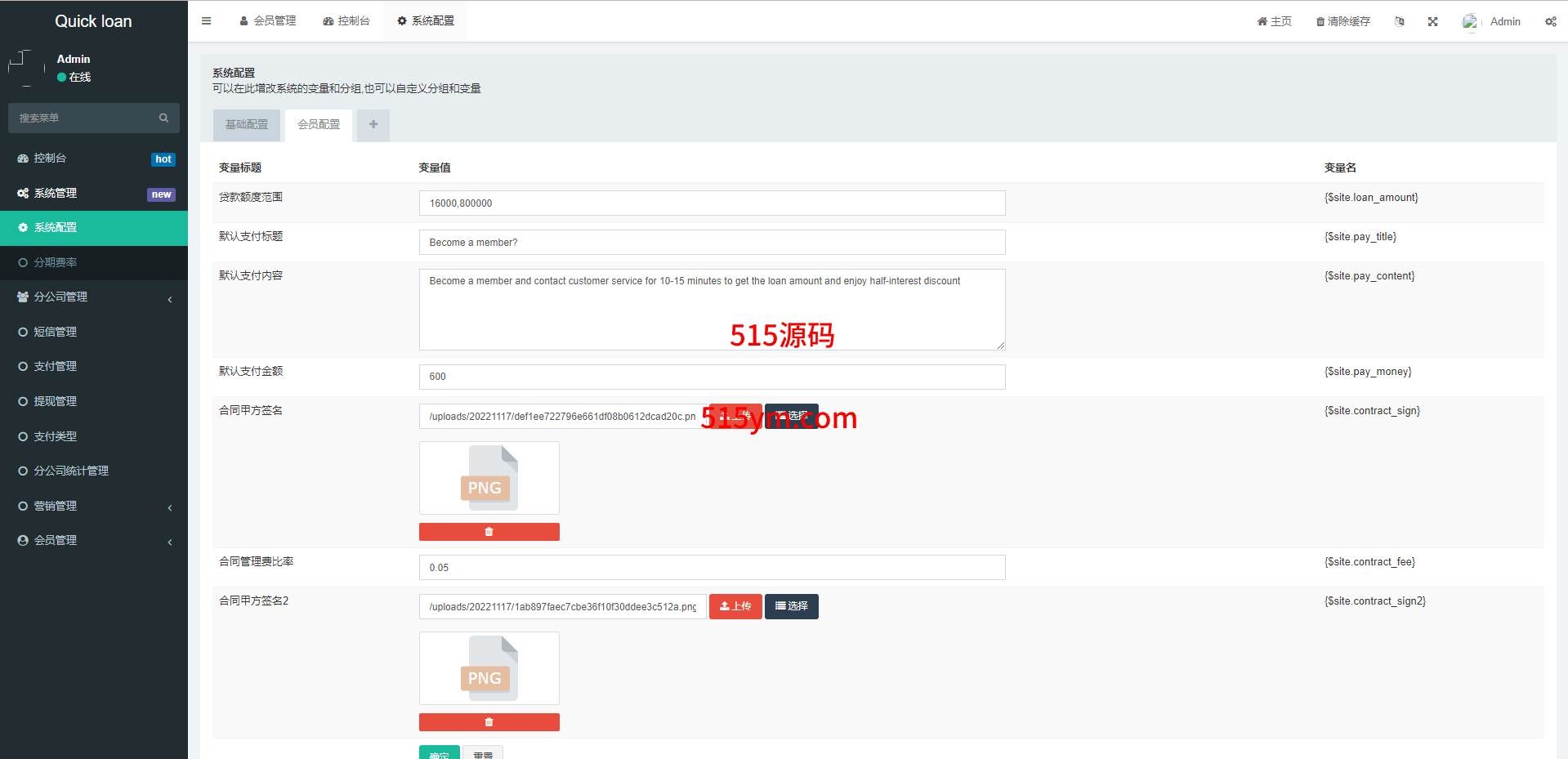Screen dimensions: 1568x759
Task: Click the plus icon to add config group
Action: point(373,125)
